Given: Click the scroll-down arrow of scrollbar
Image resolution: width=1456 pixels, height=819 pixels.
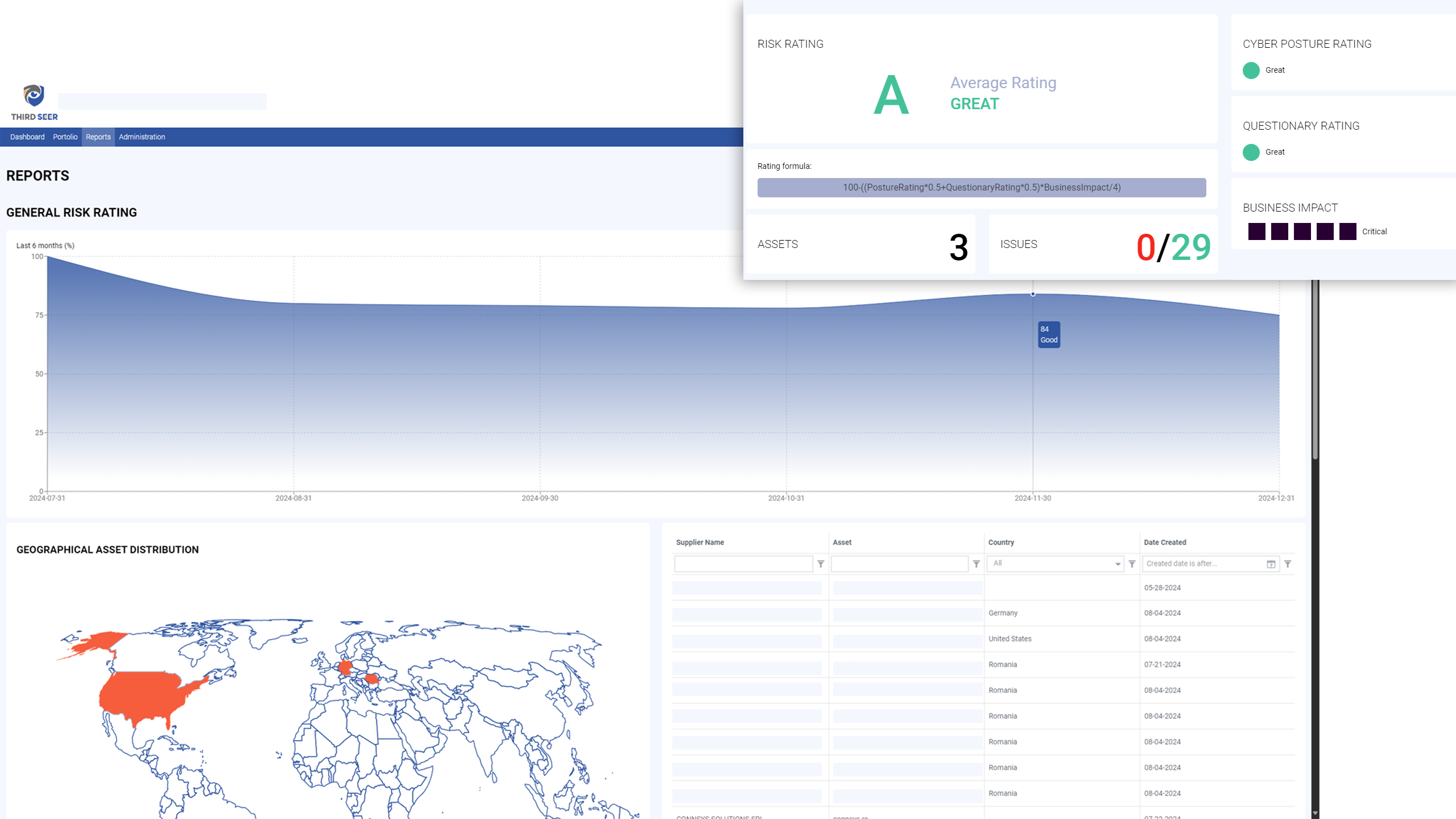Looking at the screenshot, I should (1316, 814).
